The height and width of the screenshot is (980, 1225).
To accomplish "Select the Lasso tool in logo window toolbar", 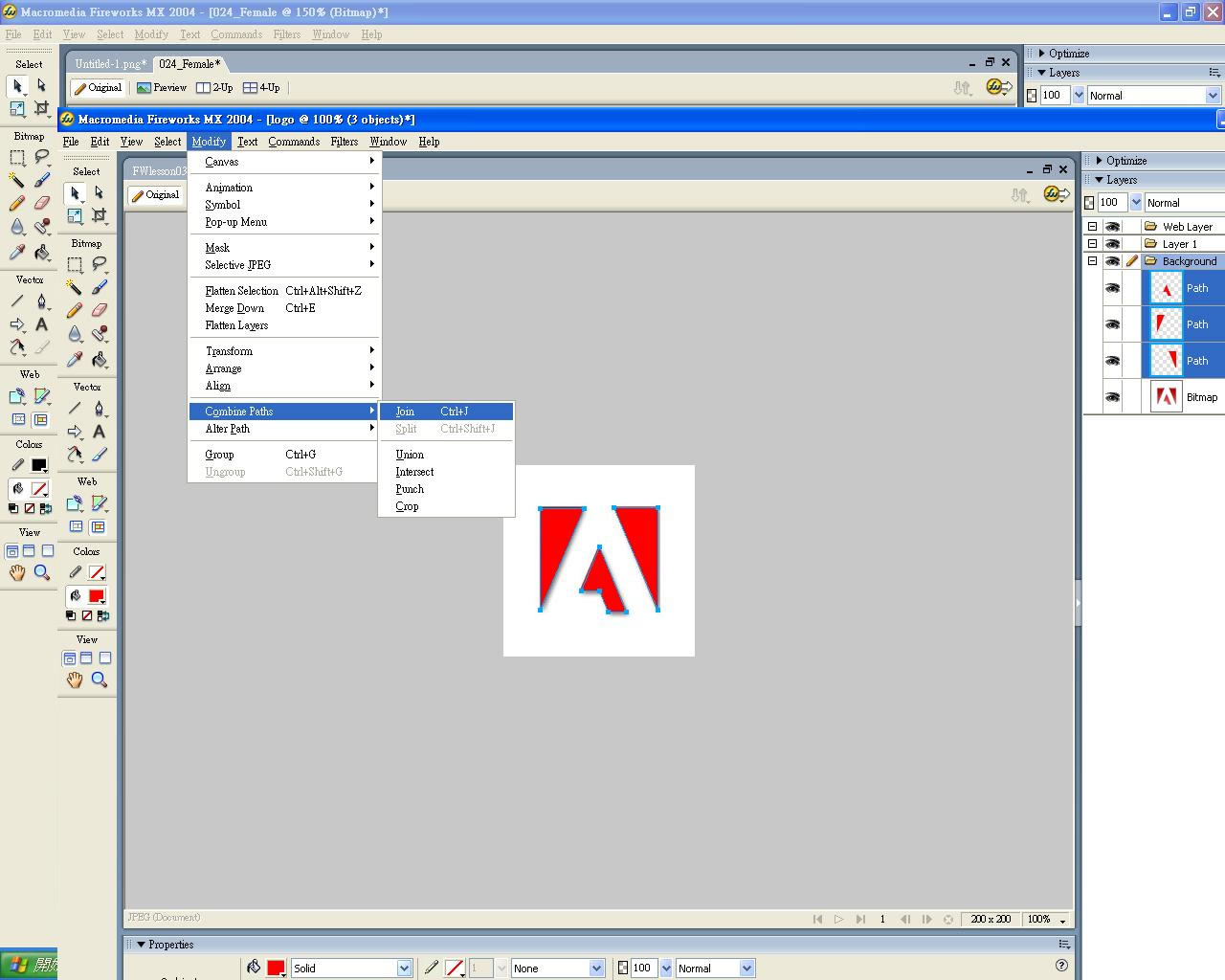I will (99, 264).
